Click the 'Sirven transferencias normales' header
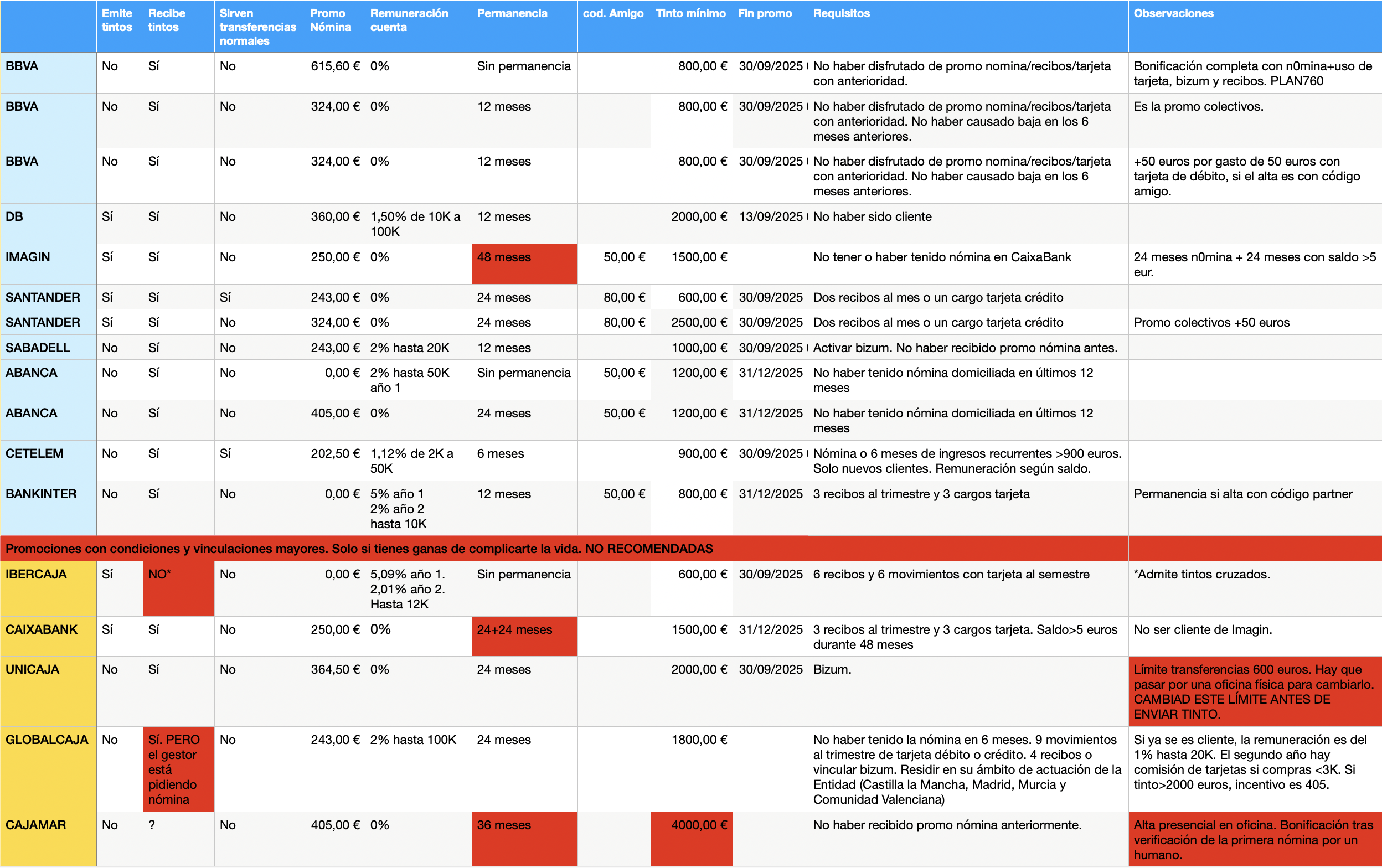This screenshot has height=868, width=1382. tap(260, 27)
